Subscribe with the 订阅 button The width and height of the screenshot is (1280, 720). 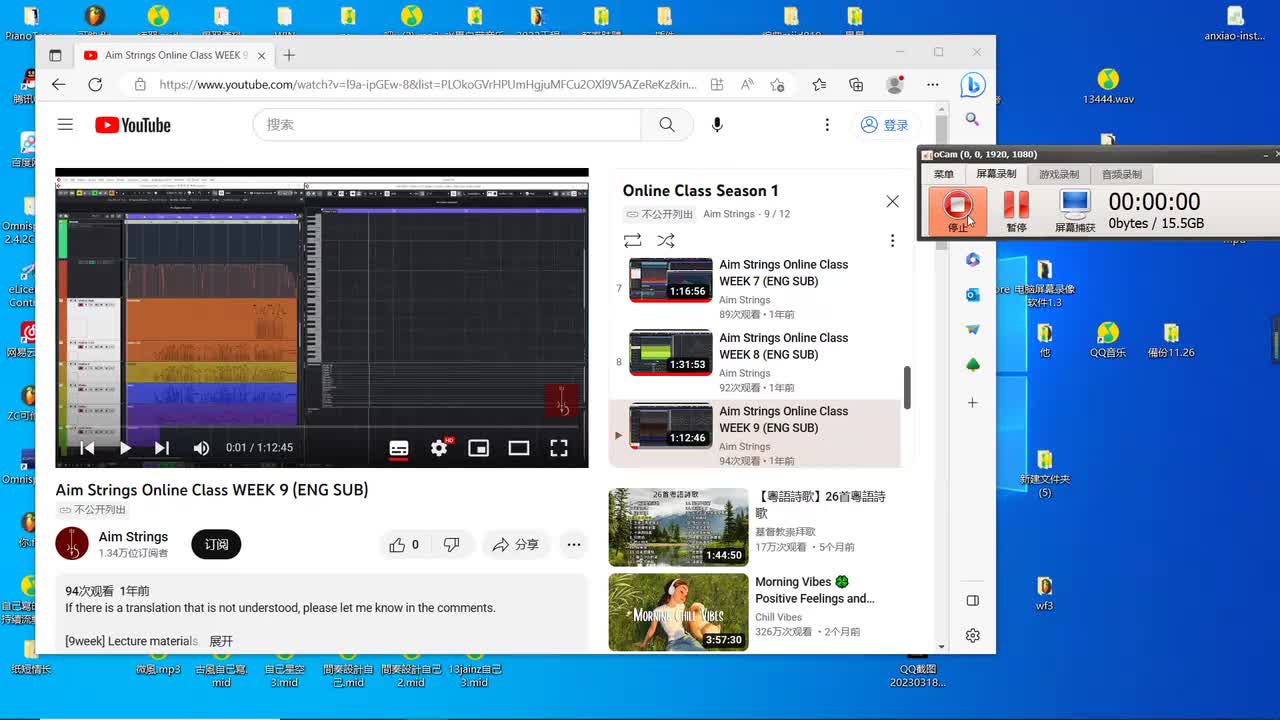tap(216, 544)
